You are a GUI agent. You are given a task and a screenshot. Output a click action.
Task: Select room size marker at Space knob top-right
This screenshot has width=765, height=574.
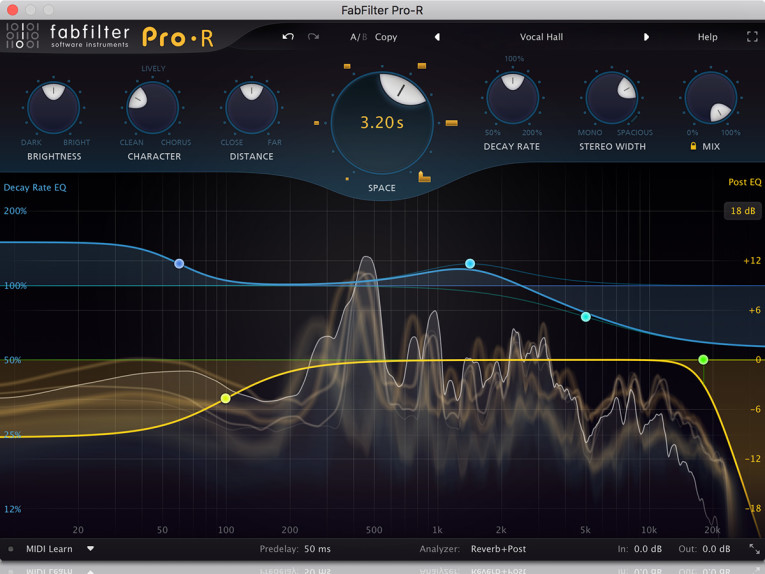pos(422,66)
